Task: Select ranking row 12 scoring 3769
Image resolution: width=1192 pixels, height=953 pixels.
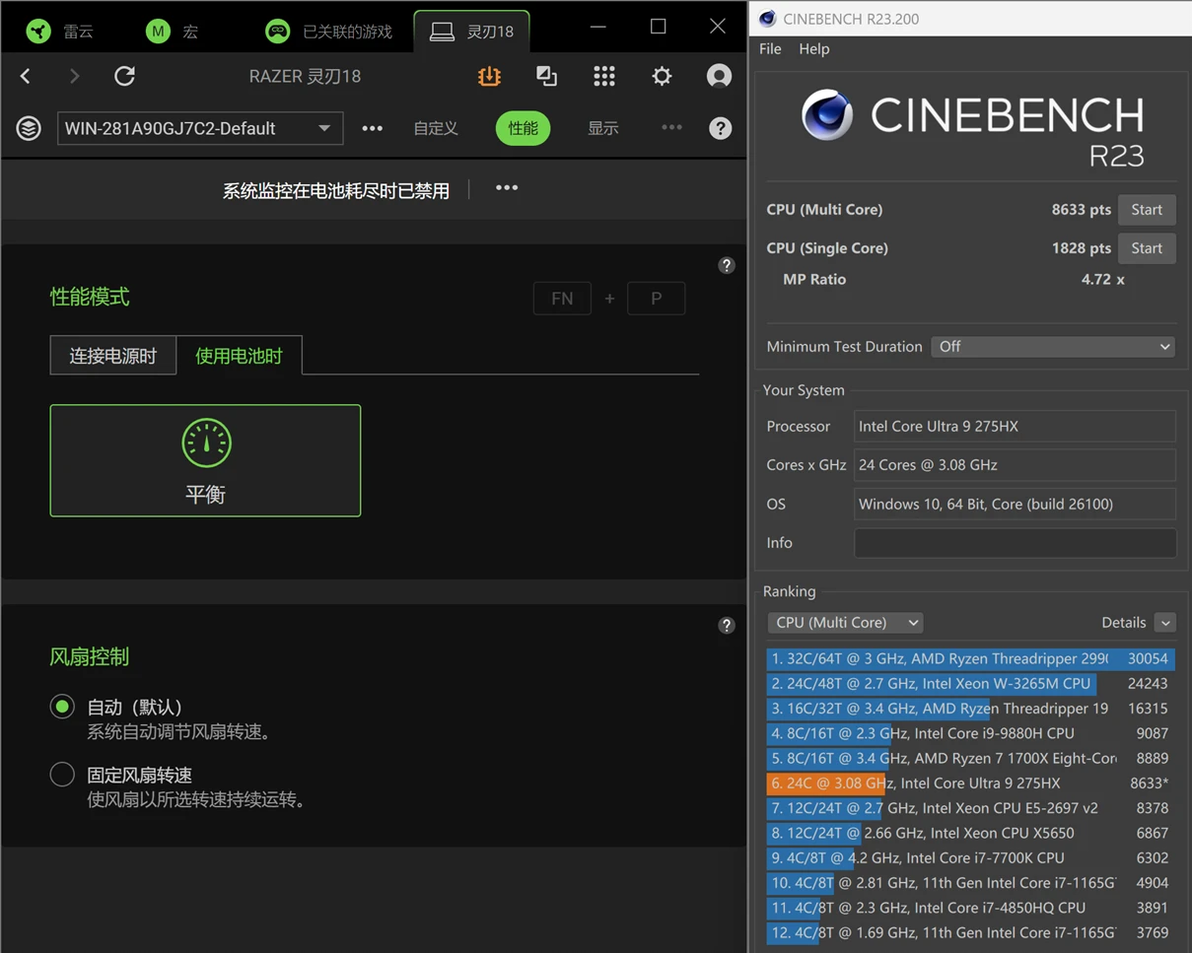Action: (971, 933)
